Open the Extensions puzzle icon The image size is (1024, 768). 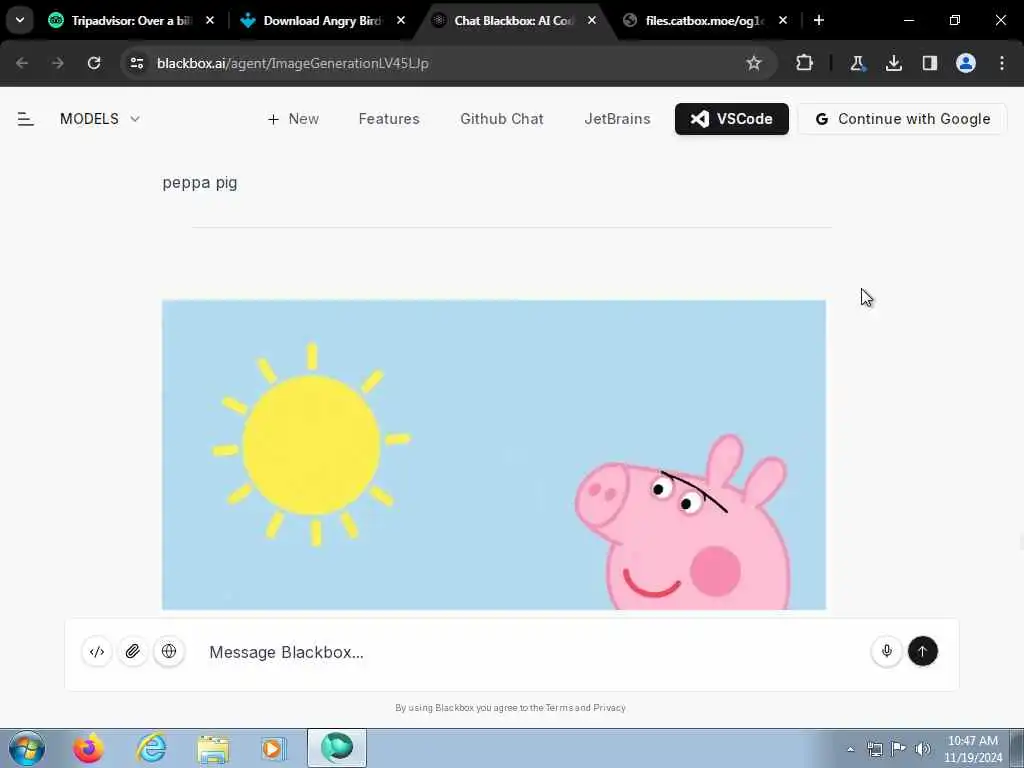click(805, 63)
